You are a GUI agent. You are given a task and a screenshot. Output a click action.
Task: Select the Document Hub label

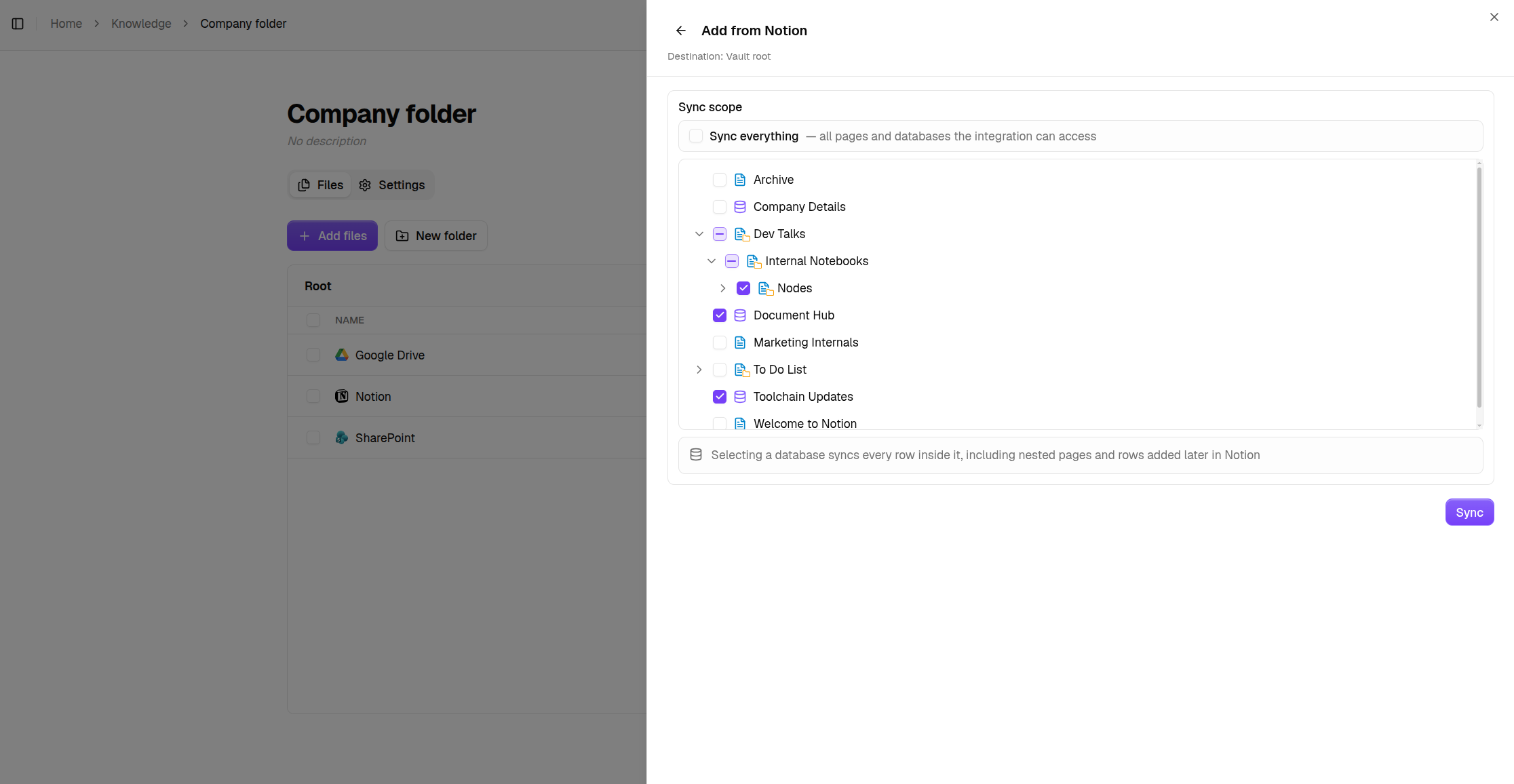click(x=794, y=315)
